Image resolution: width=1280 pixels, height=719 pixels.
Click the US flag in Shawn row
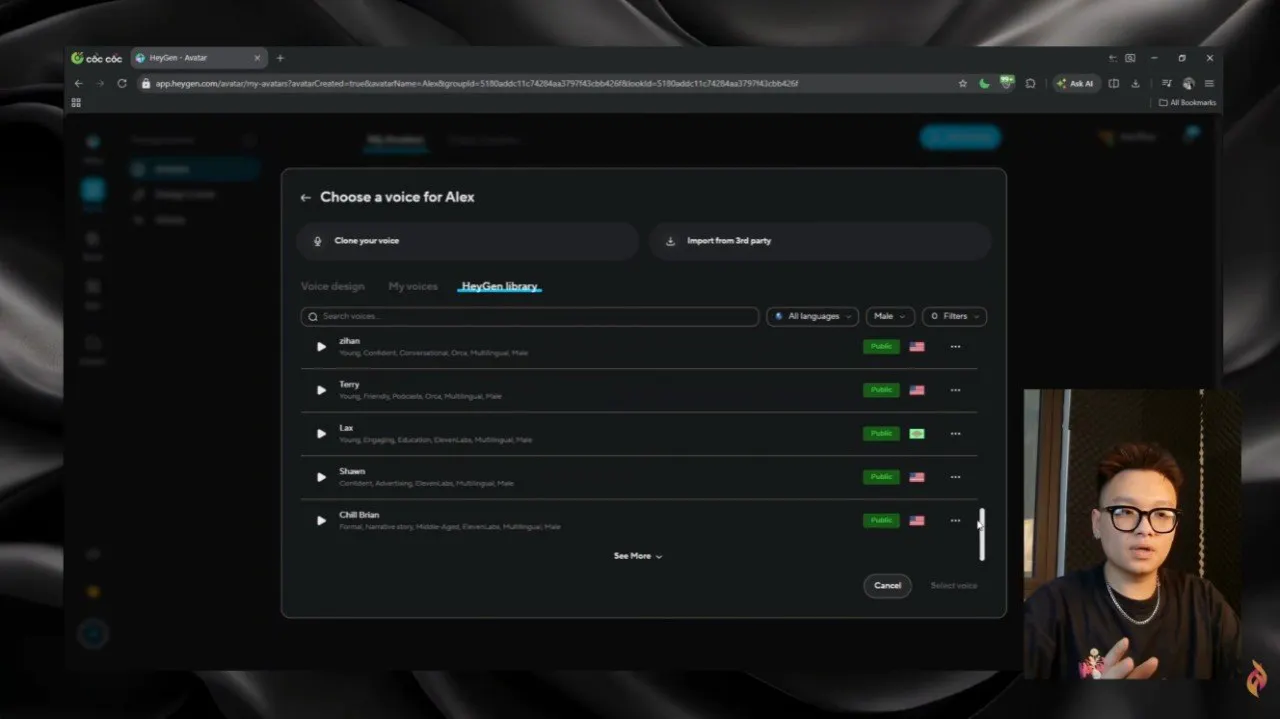(x=917, y=477)
